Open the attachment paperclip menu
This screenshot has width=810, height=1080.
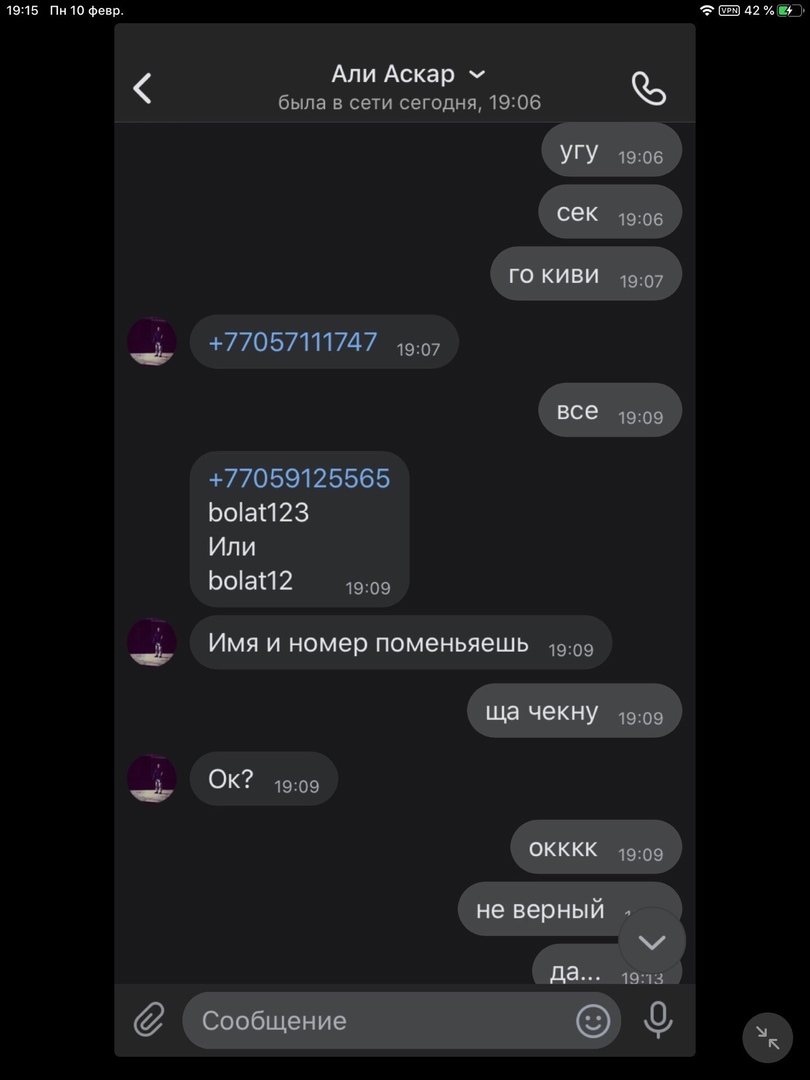tap(149, 1019)
